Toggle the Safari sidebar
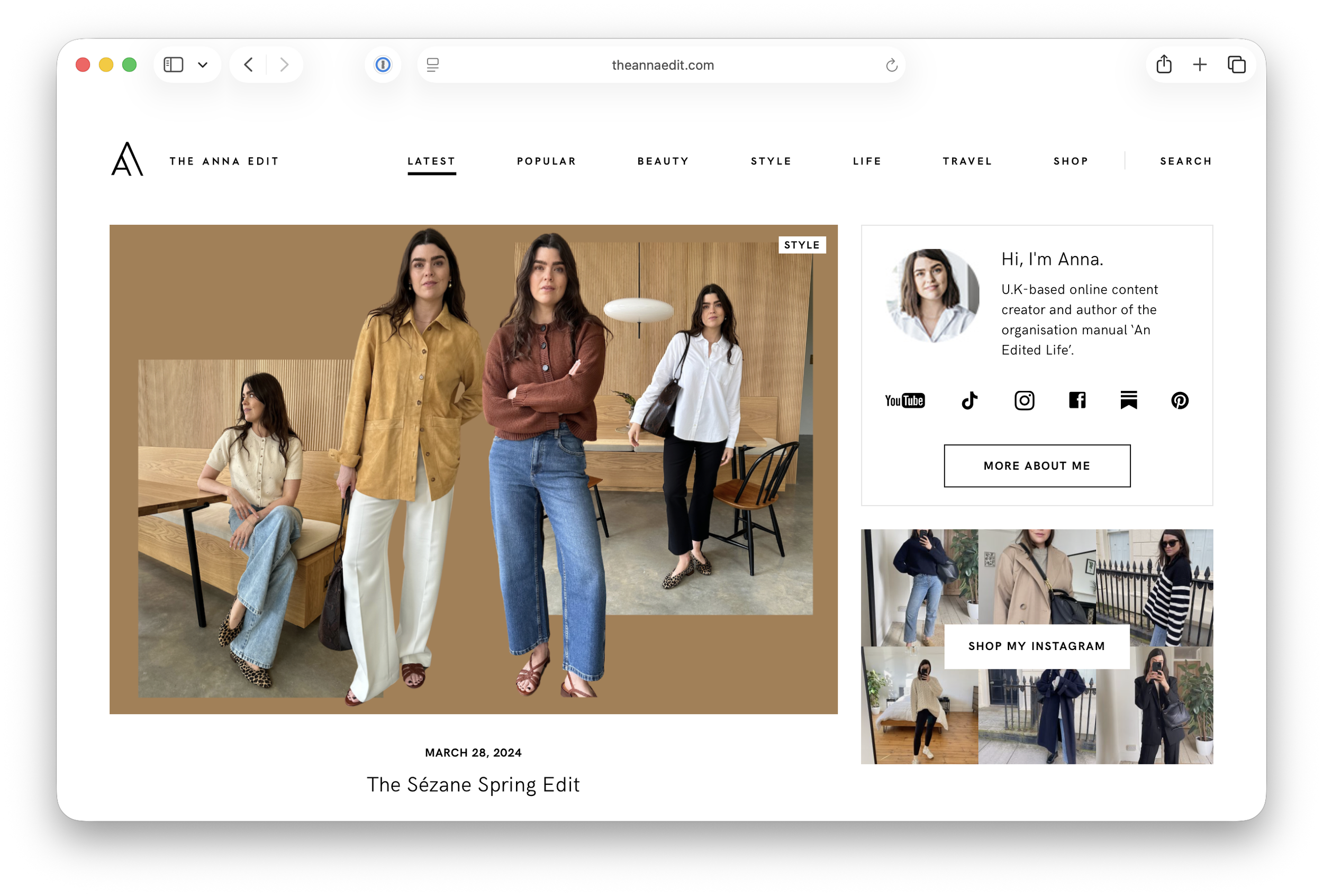The height and width of the screenshot is (896, 1323). click(x=174, y=65)
